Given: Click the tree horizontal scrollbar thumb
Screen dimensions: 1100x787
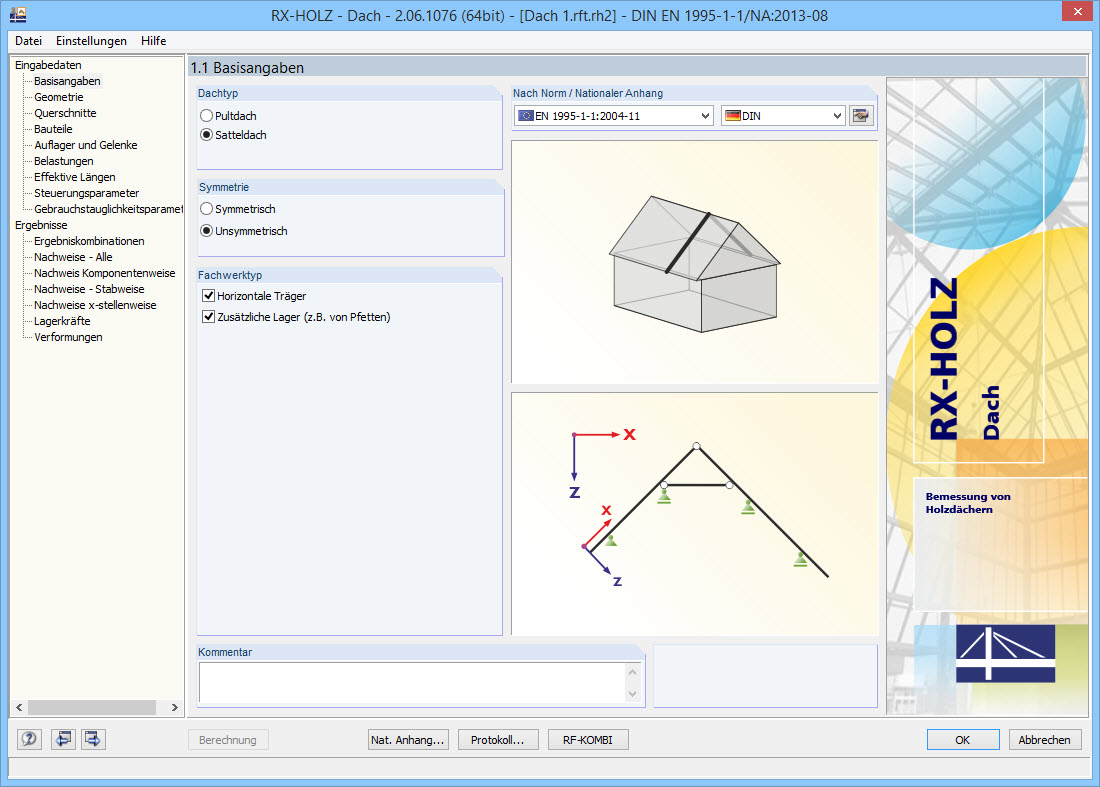Looking at the screenshot, I should tap(92, 707).
